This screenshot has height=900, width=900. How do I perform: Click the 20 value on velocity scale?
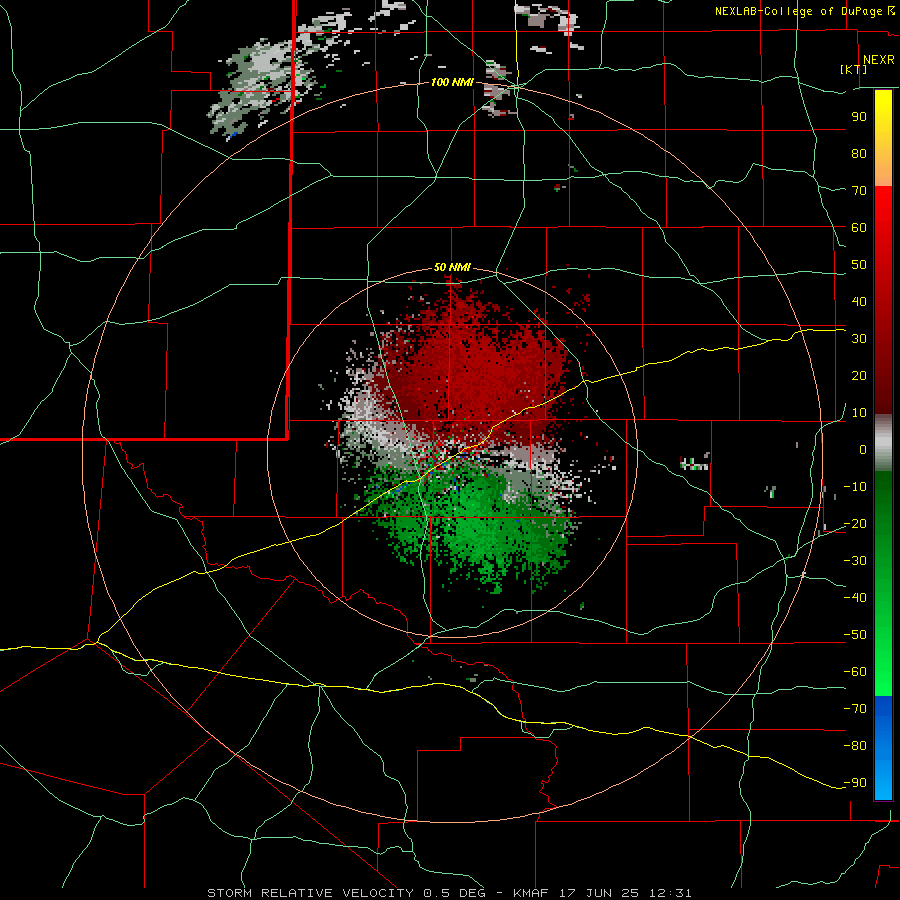(859, 375)
